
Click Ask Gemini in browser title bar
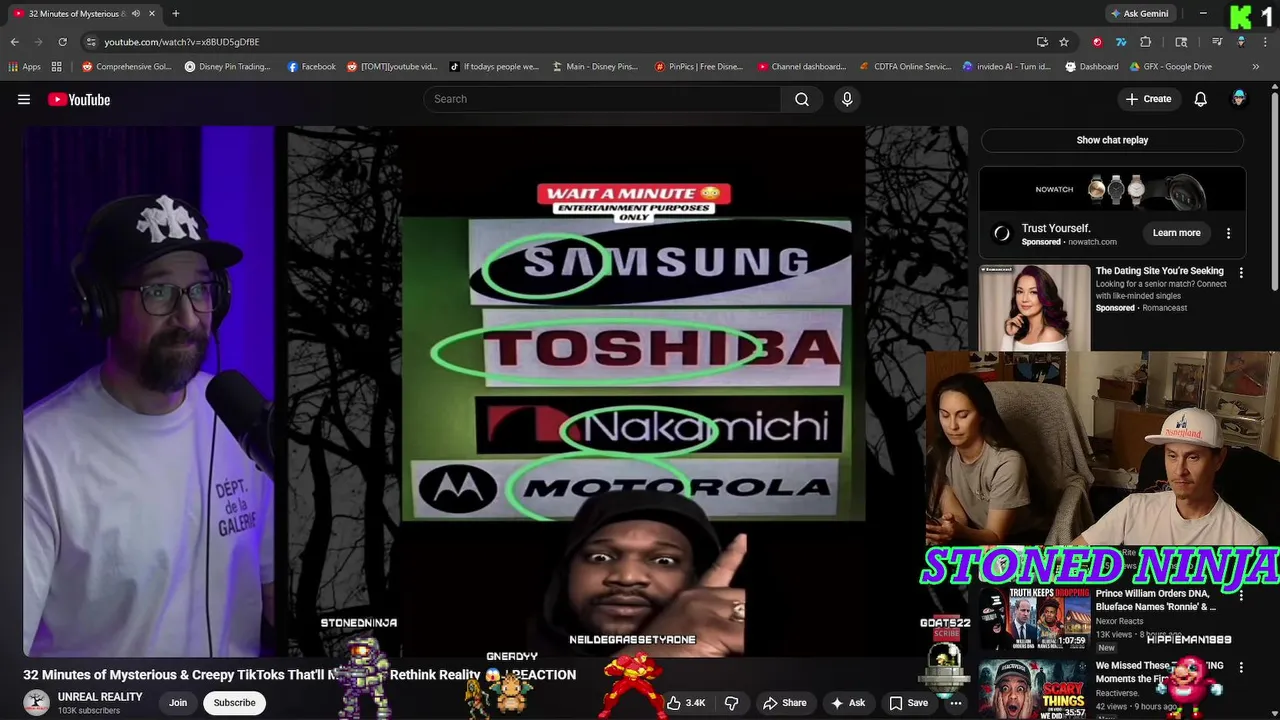pyautogui.click(x=1139, y=14)
